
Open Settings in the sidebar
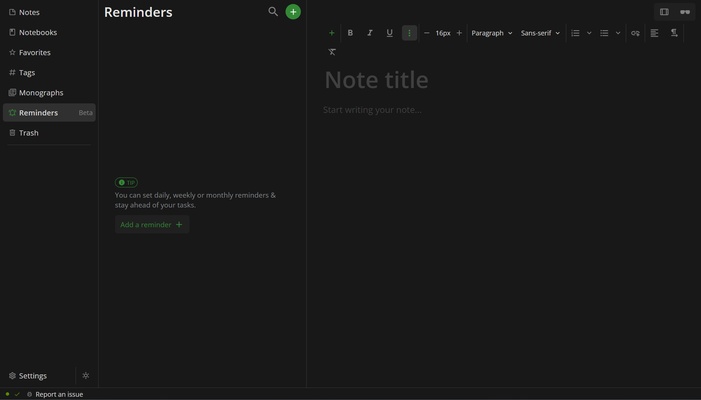[x=38, y=376]
